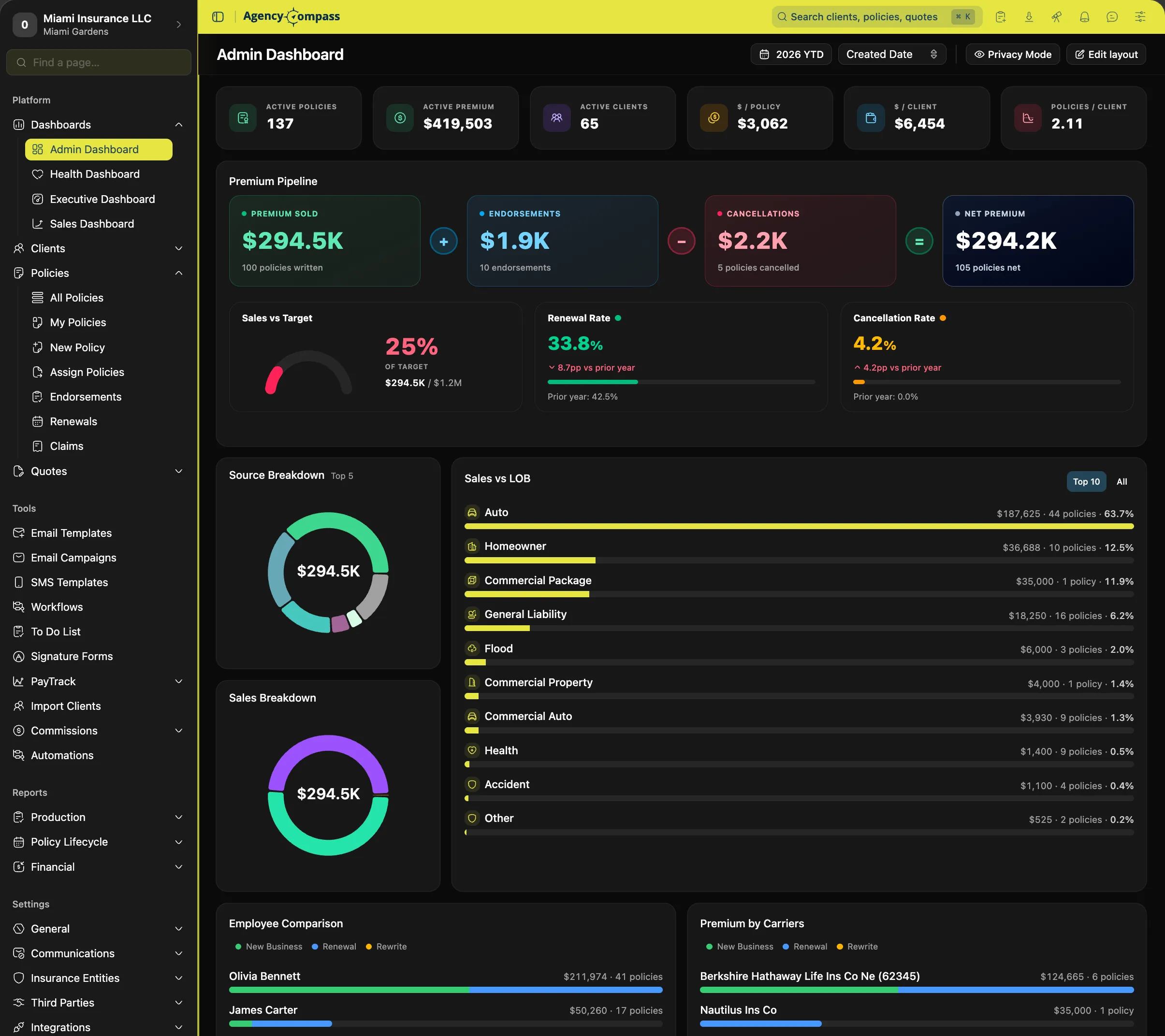
Task: Click Olivia Bennett in Employee Comparison
Action: tap(264, 976)
